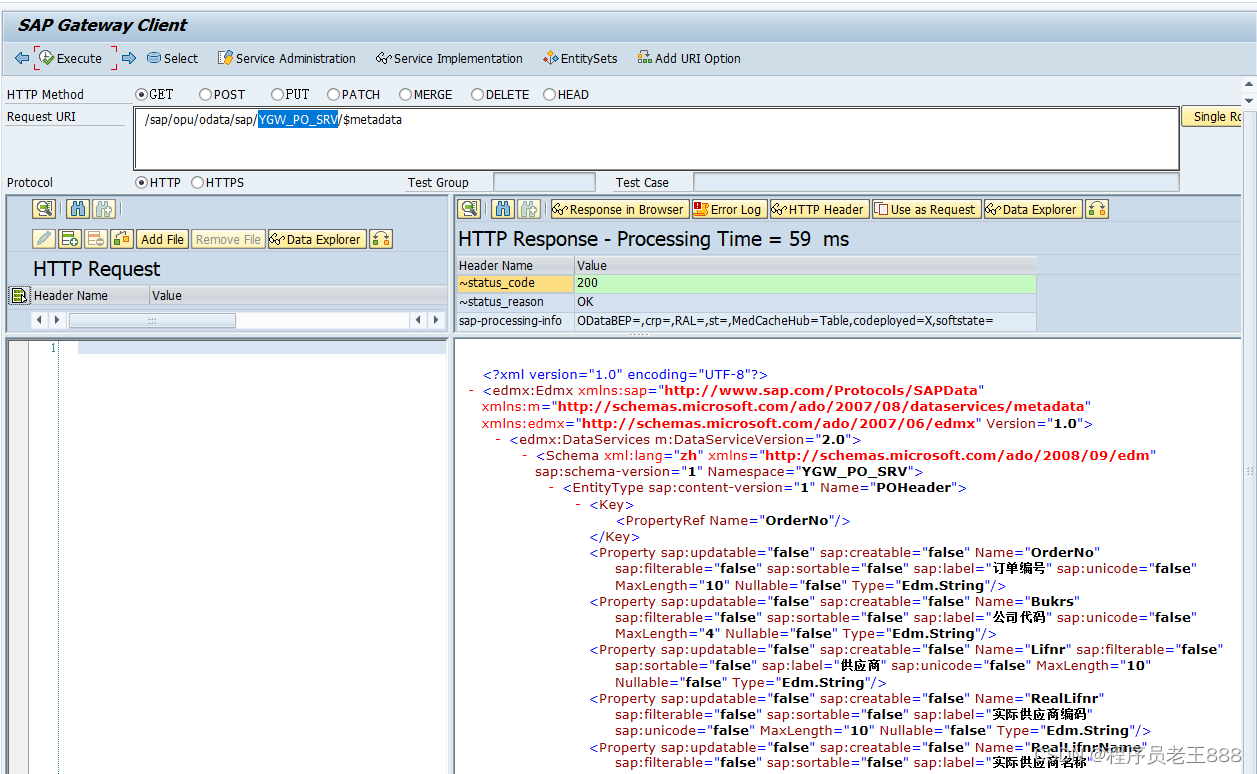Click the icon left of Add File
Screen dimensions: 1257x774
click(x=122, y=239)
